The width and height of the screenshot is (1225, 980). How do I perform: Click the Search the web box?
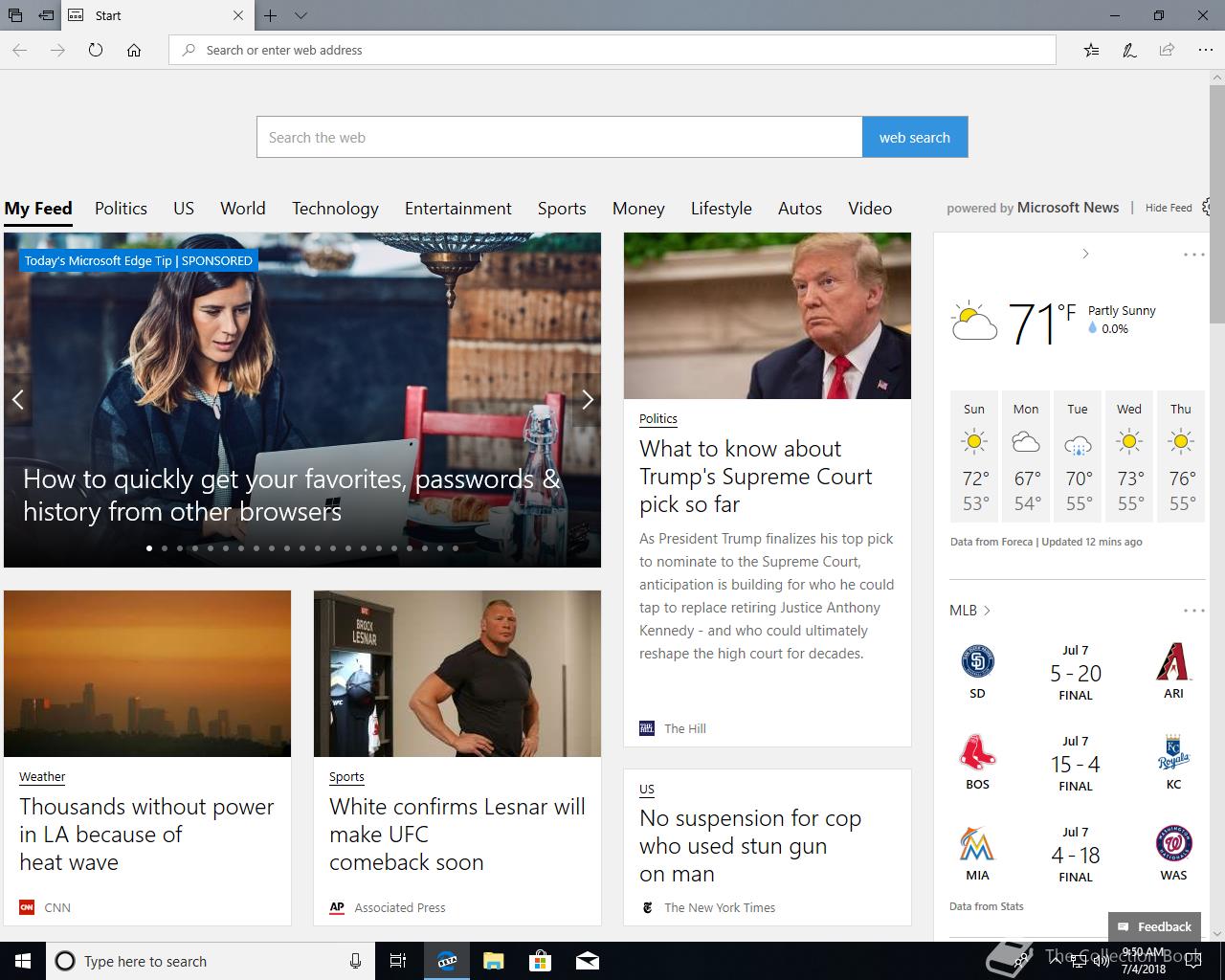559,137
